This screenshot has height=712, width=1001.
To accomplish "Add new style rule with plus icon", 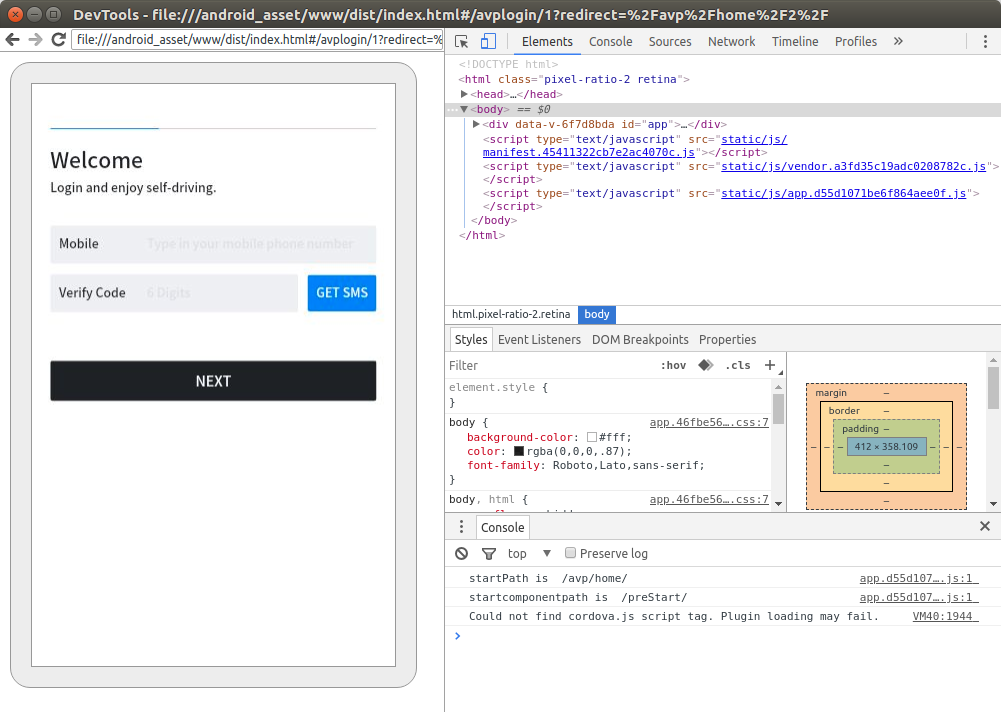I will point(770,365).
